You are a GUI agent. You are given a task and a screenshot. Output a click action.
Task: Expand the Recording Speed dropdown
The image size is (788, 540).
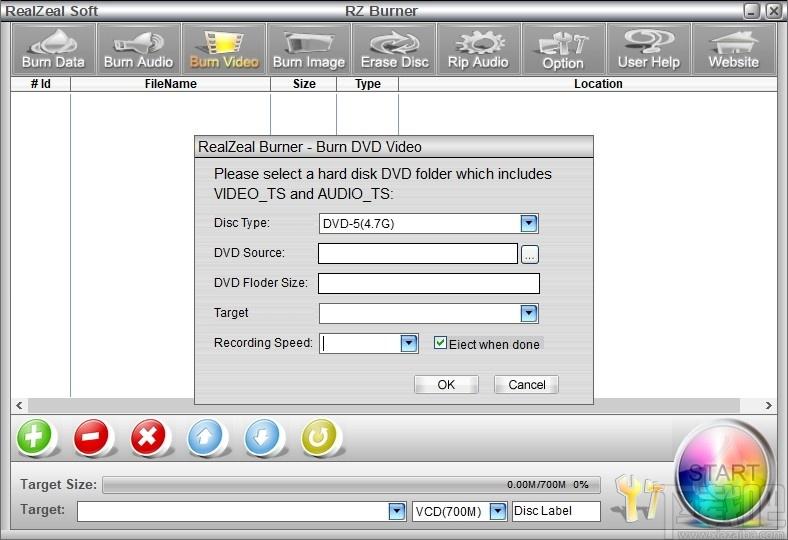click(x=409, y=344)
